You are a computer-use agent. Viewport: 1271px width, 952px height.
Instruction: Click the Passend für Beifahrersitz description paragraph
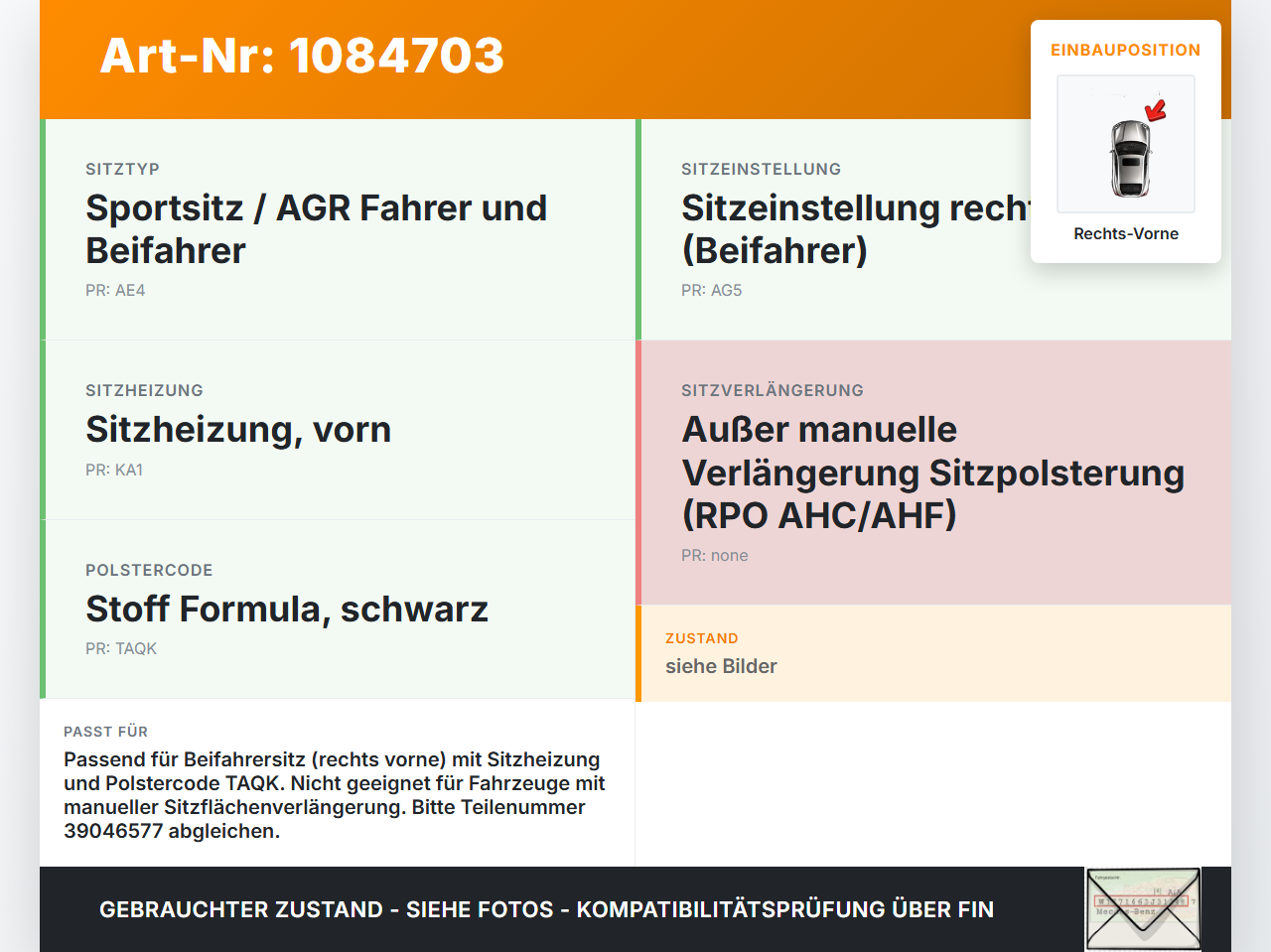click(335, 795)
